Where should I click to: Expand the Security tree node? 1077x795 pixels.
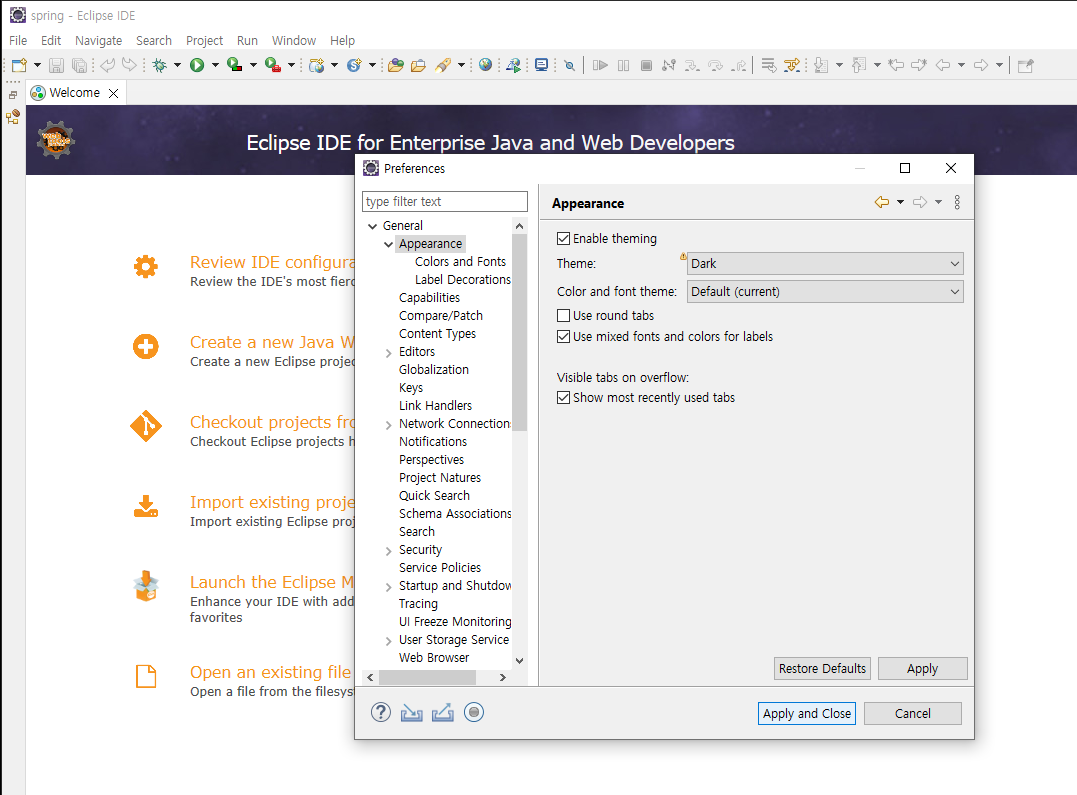click(x=389, y=550)
